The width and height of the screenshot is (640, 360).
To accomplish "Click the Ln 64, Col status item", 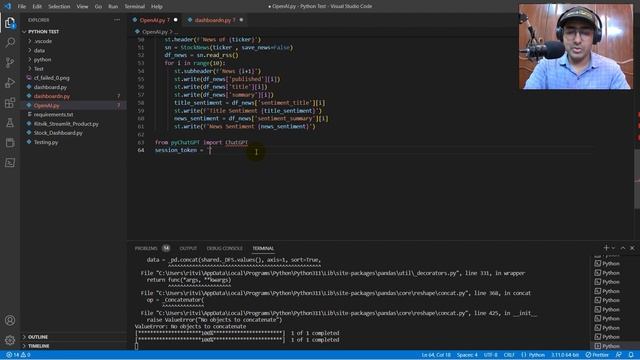I will pyautogui.click(x=436, y=355).
